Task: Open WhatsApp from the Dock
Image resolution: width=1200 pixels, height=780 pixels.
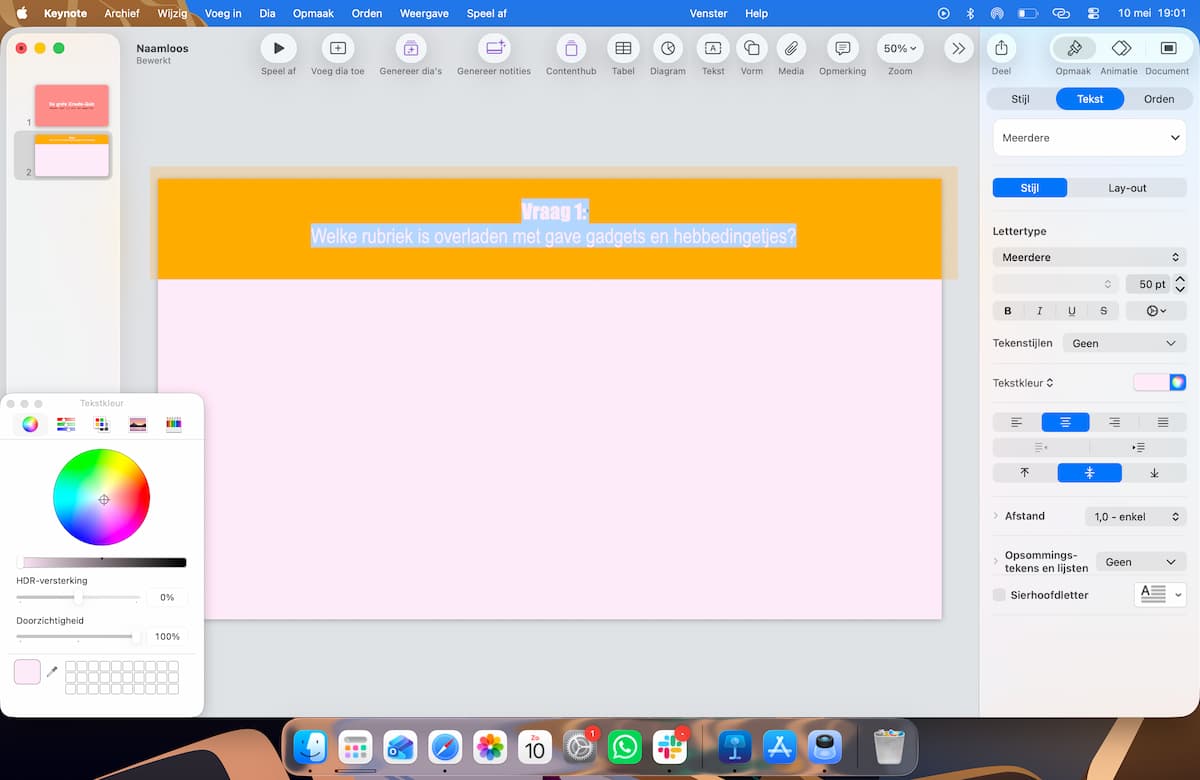Action: tap(625, 747)
